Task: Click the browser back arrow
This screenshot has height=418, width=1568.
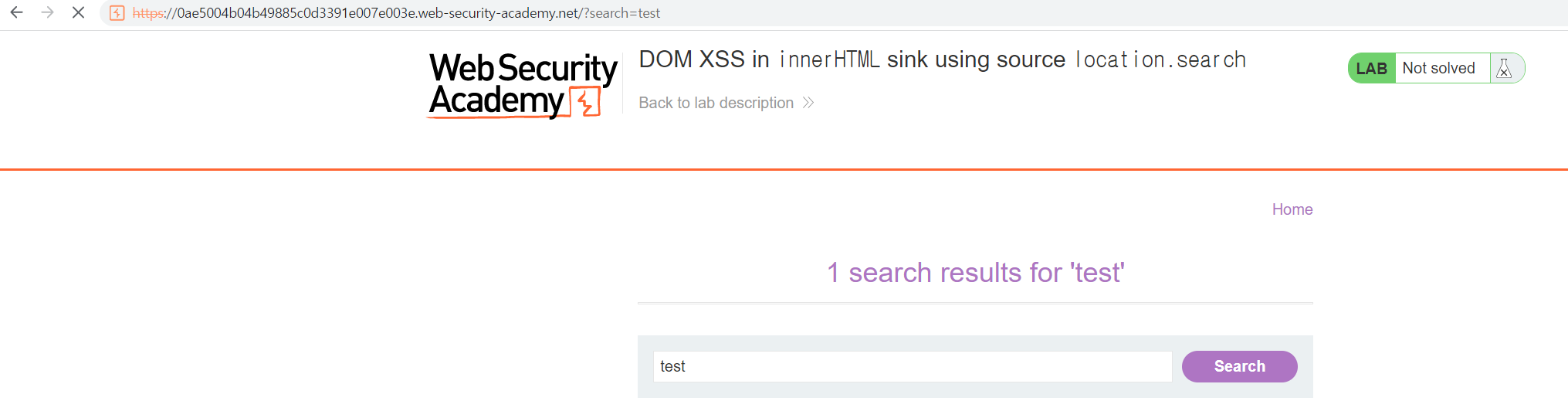Action: click(16, 13)
